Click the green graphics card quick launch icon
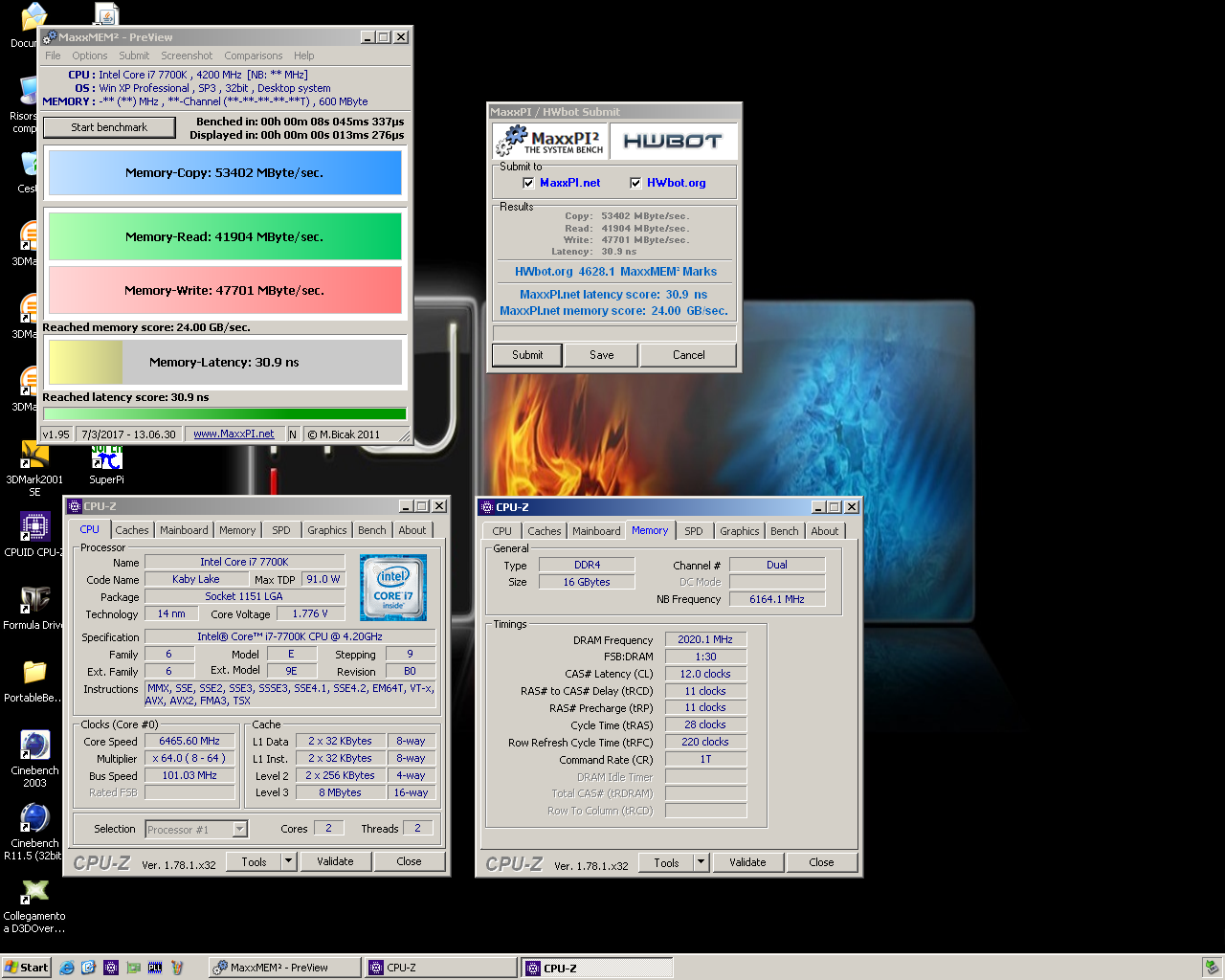The image size is (1225, 980). (x=133, y=968)
